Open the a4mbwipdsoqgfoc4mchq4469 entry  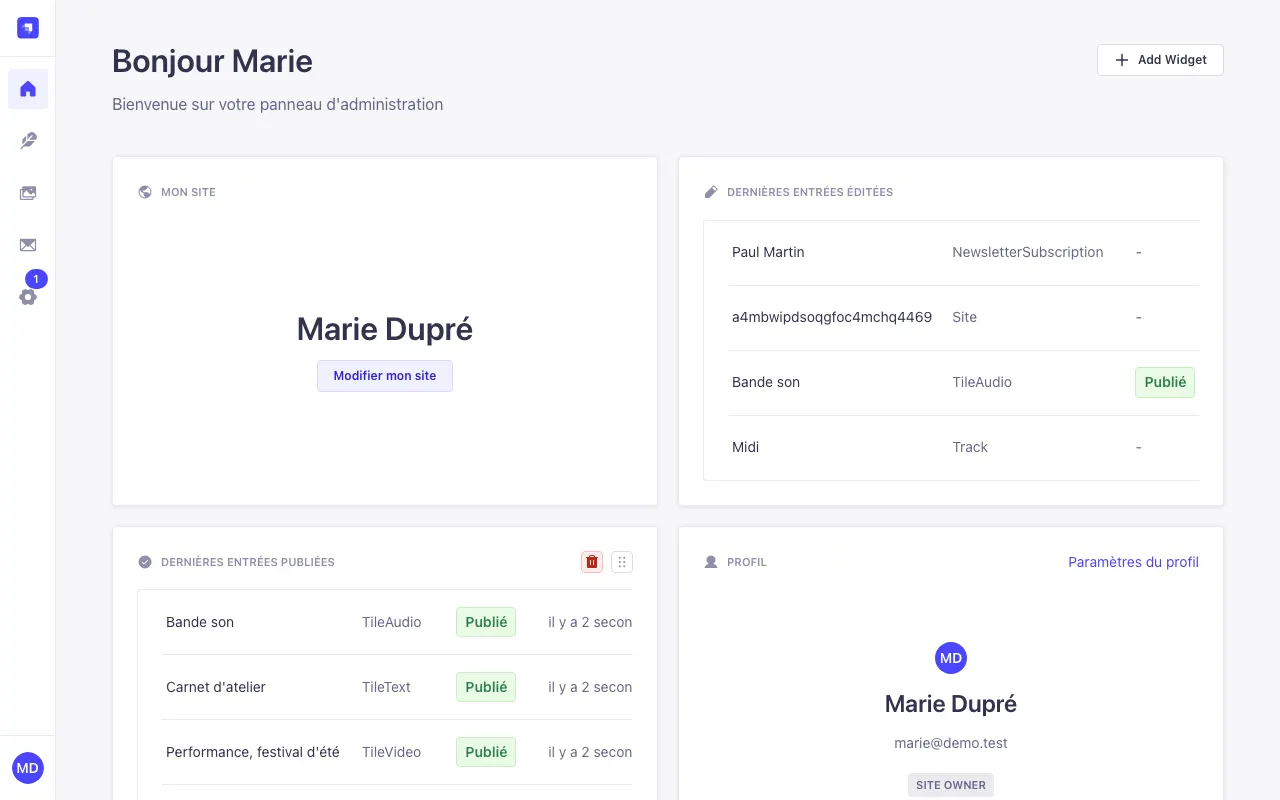(x=832, y=317)
